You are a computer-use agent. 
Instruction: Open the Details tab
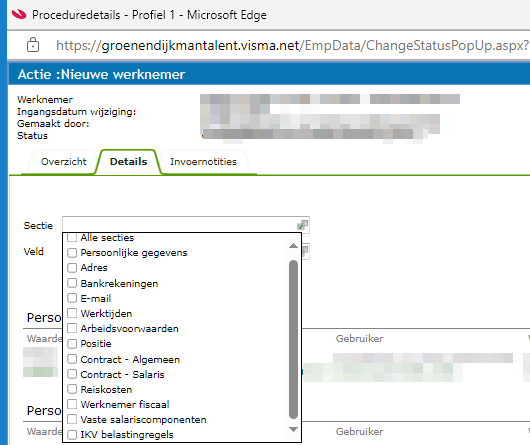[128, 162]
